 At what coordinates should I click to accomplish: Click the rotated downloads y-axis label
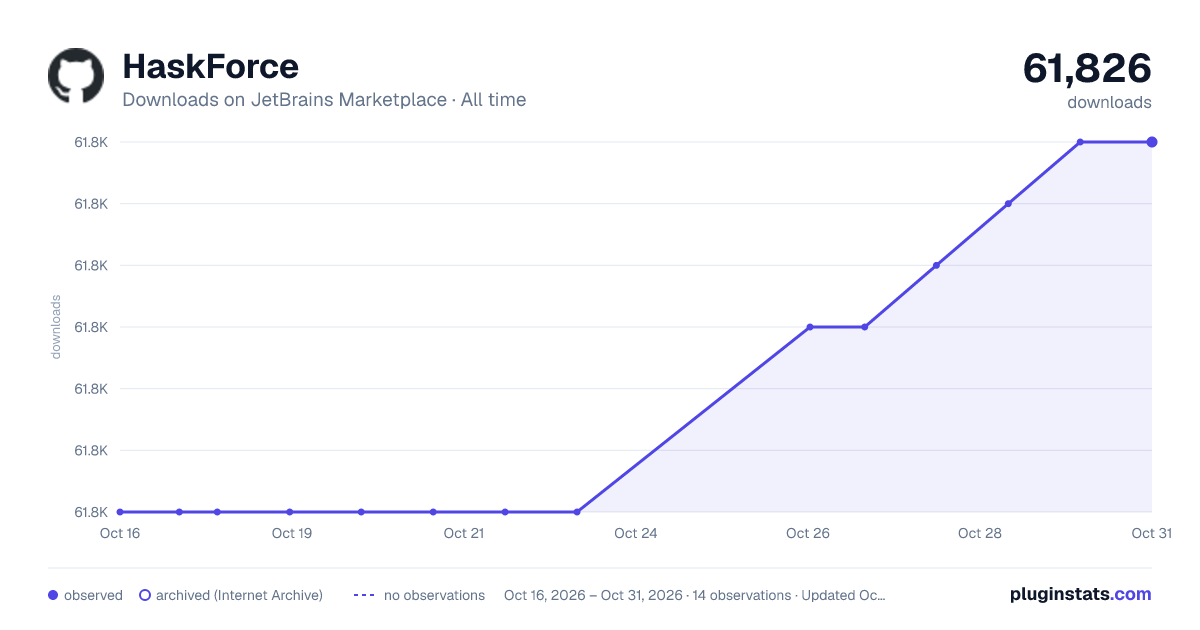[56, 327]
